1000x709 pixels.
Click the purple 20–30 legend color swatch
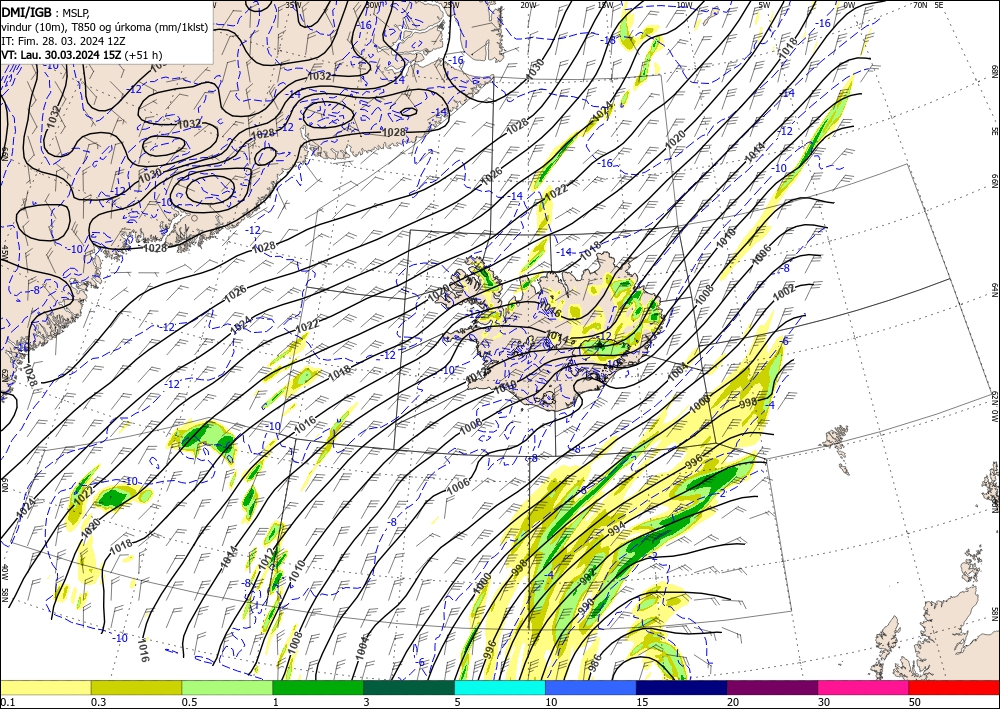(772, 687)
